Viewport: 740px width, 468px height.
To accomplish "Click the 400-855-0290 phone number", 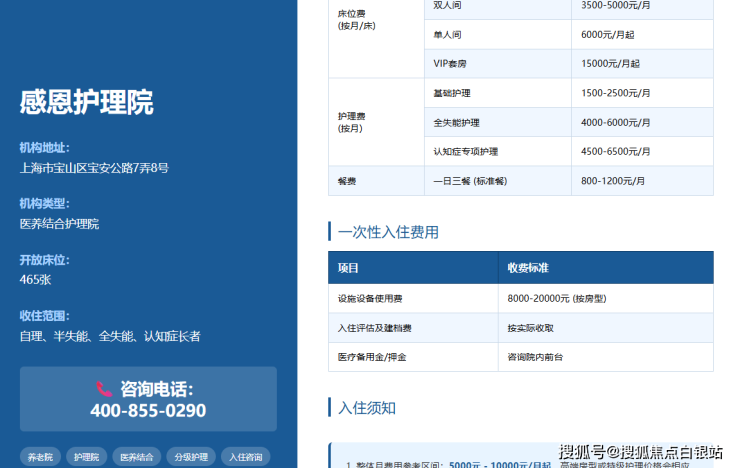I will (x=148, y=410).
